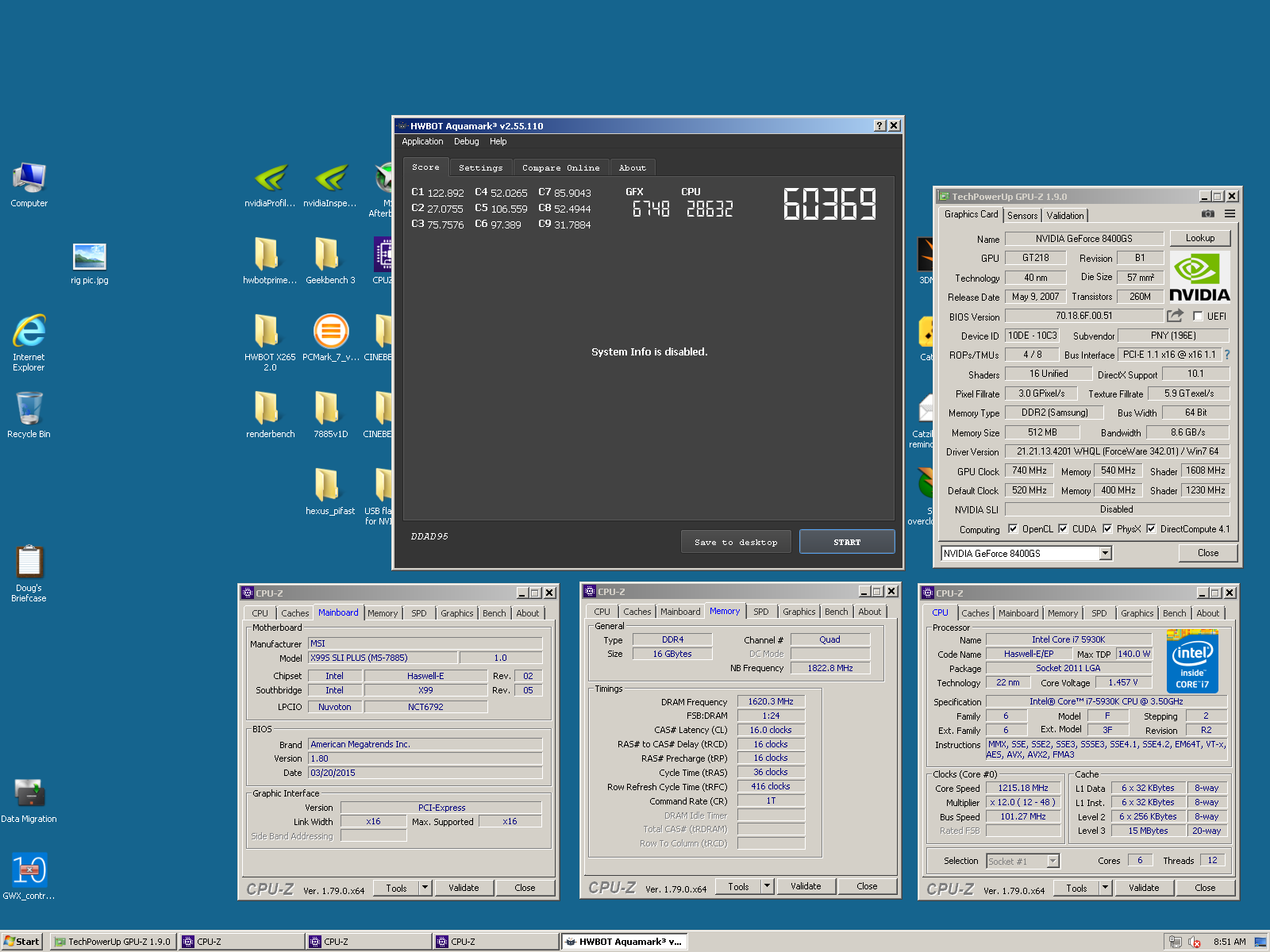The image size is (1270, 952).
Task: Click the DRAM Frequency value 1620.3 MHz
Action: click(x=771, y=701)
